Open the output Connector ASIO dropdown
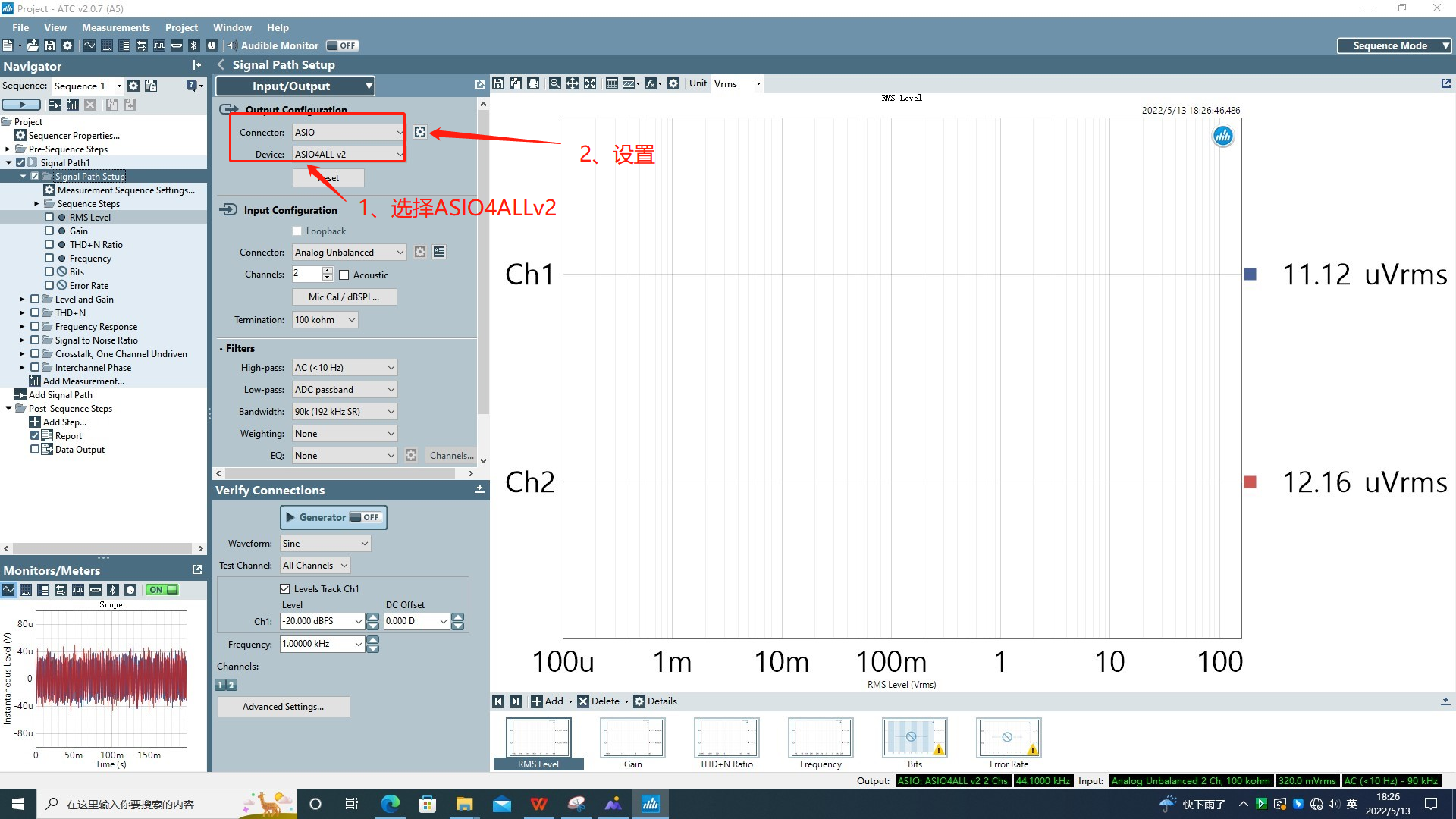Viewport: 1456px width, 819px height. [349, 132]
